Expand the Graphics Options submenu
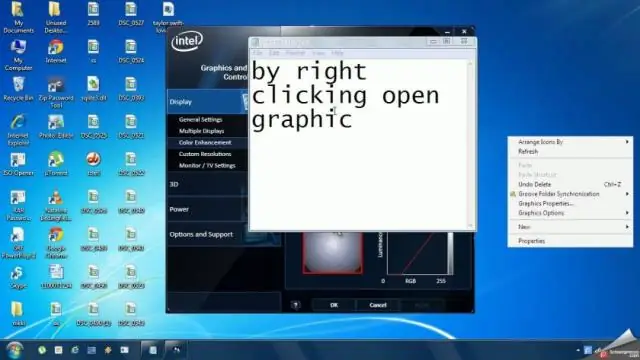This screenshot has height=360, width=640. [570, 213]
